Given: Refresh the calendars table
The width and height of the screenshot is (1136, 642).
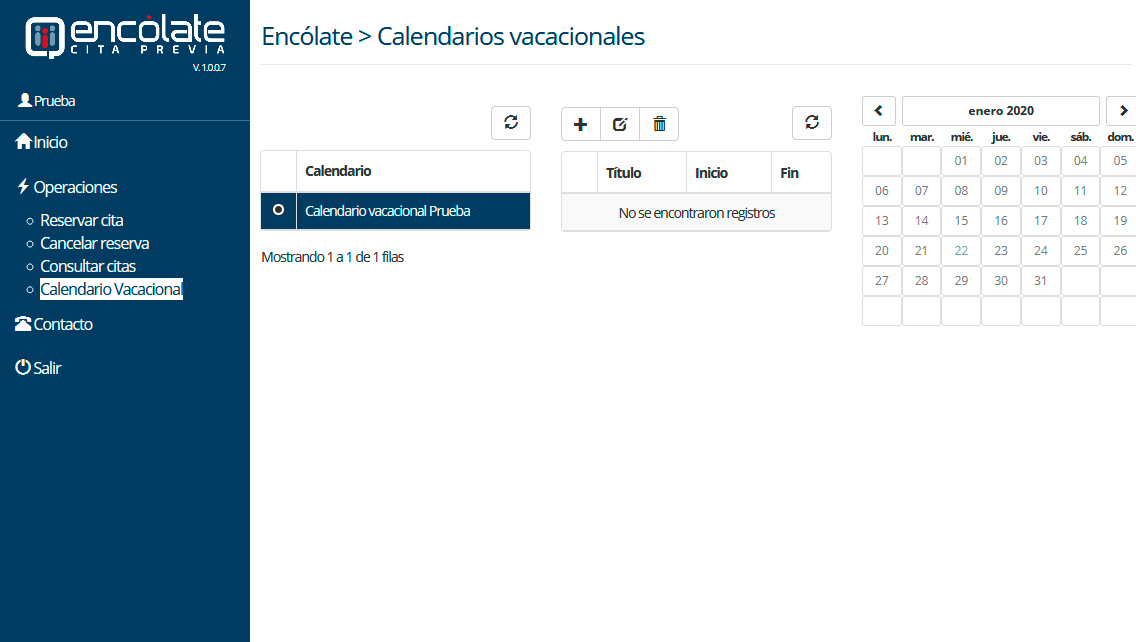Looking at the screenshot, I should 511,123.
